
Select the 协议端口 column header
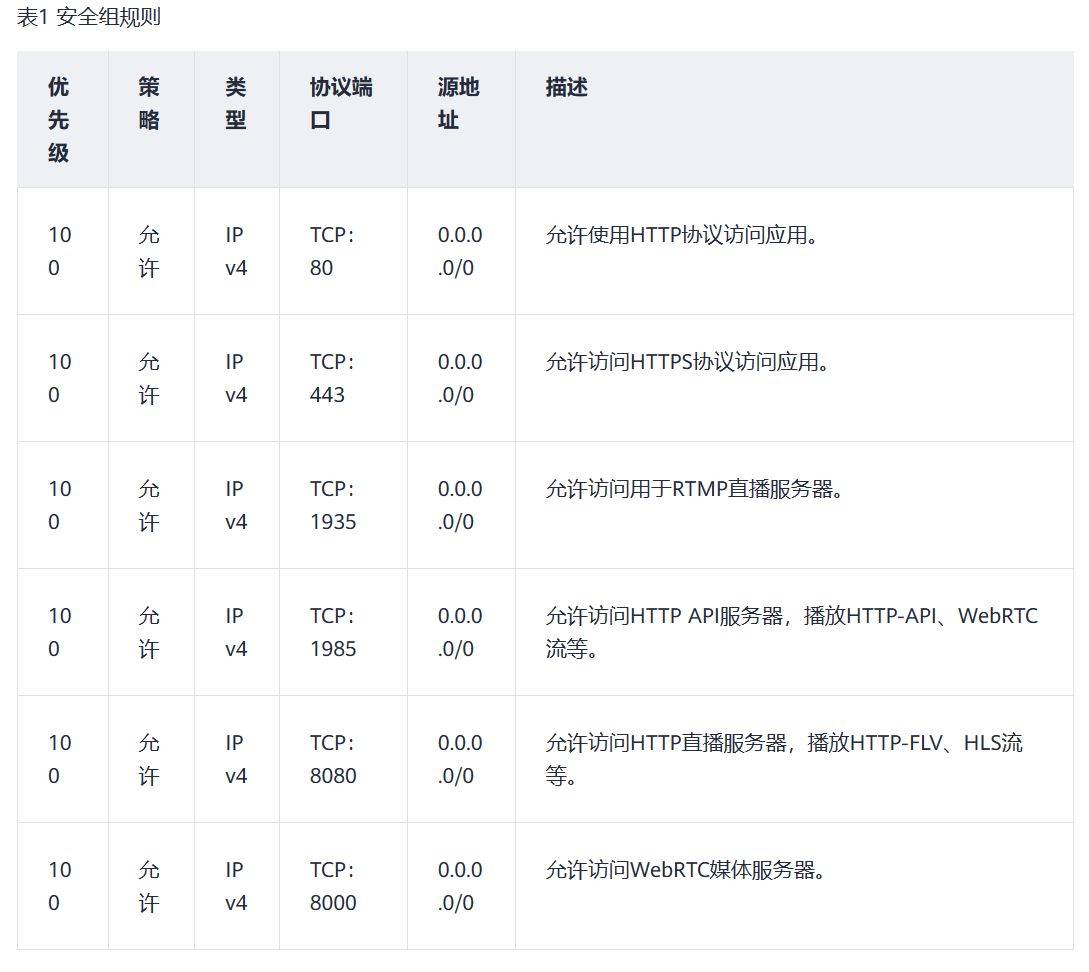(340, 104)
